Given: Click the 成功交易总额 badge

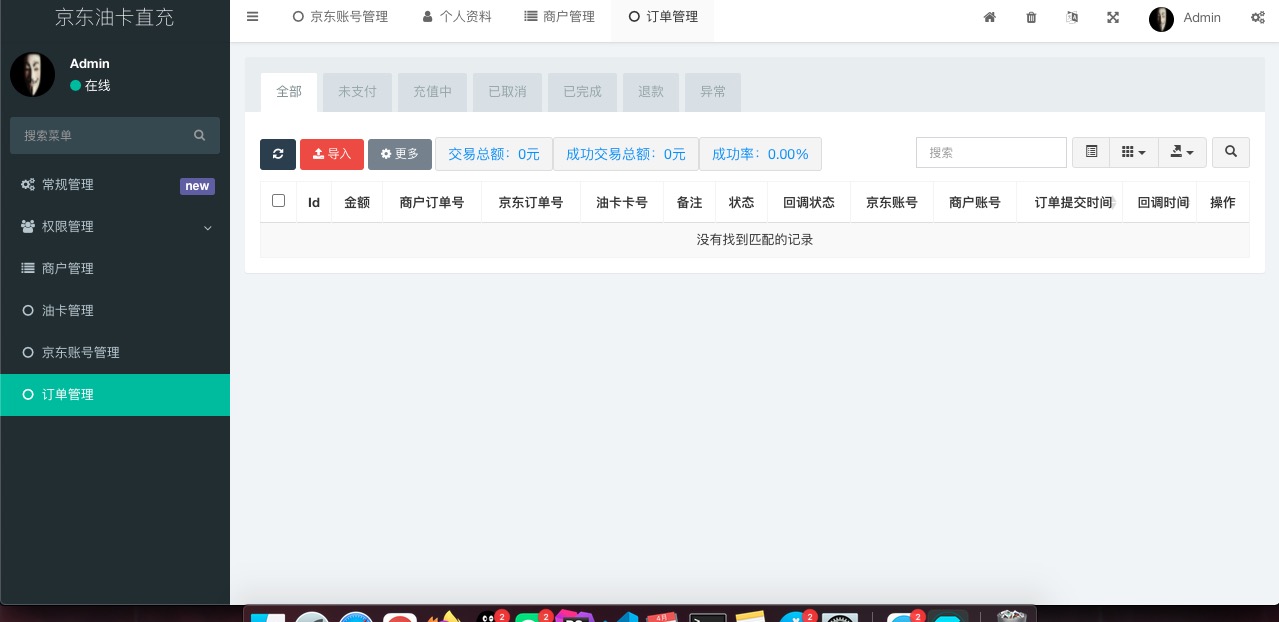Looking at the screenshot, I should pyautogui.click(x=626, y=154).
